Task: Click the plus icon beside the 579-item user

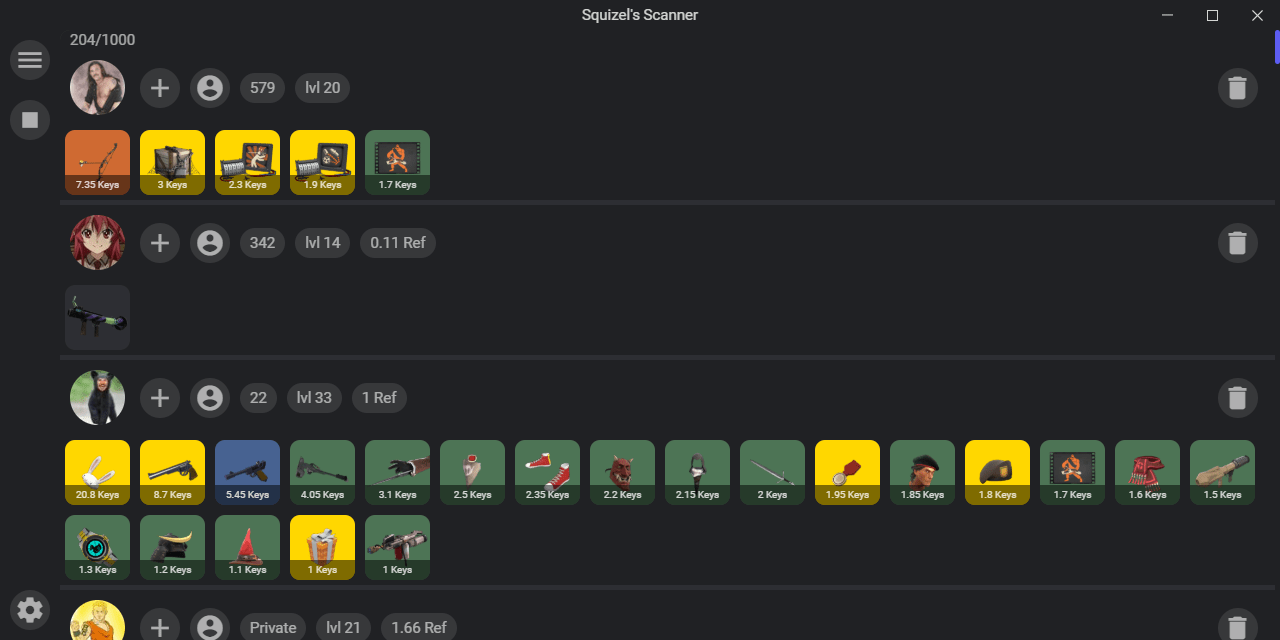Action: [x=160, y=87]
